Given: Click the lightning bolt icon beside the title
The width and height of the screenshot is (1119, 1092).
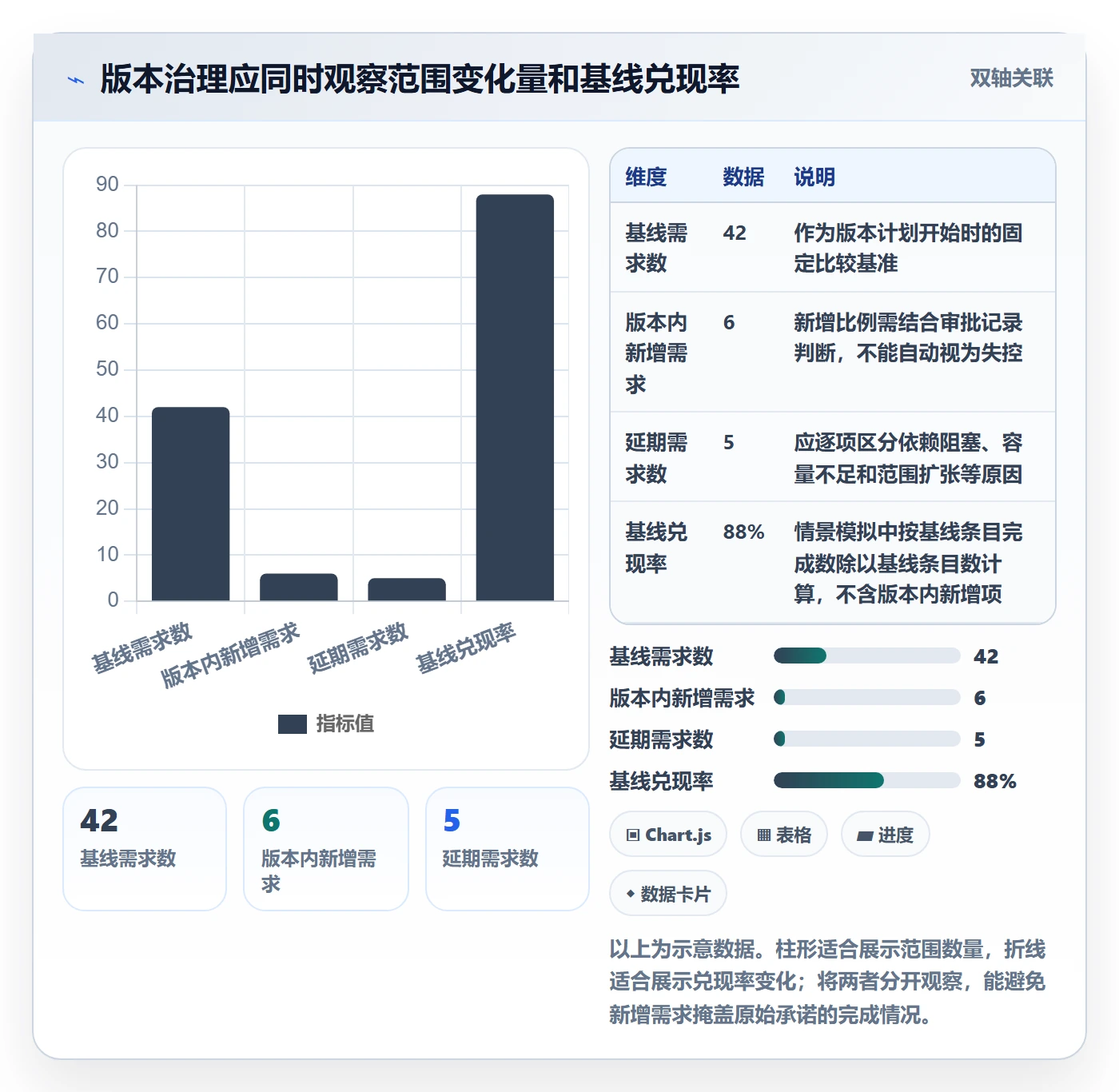Looking at the screenshot, I should pos(76,80).
